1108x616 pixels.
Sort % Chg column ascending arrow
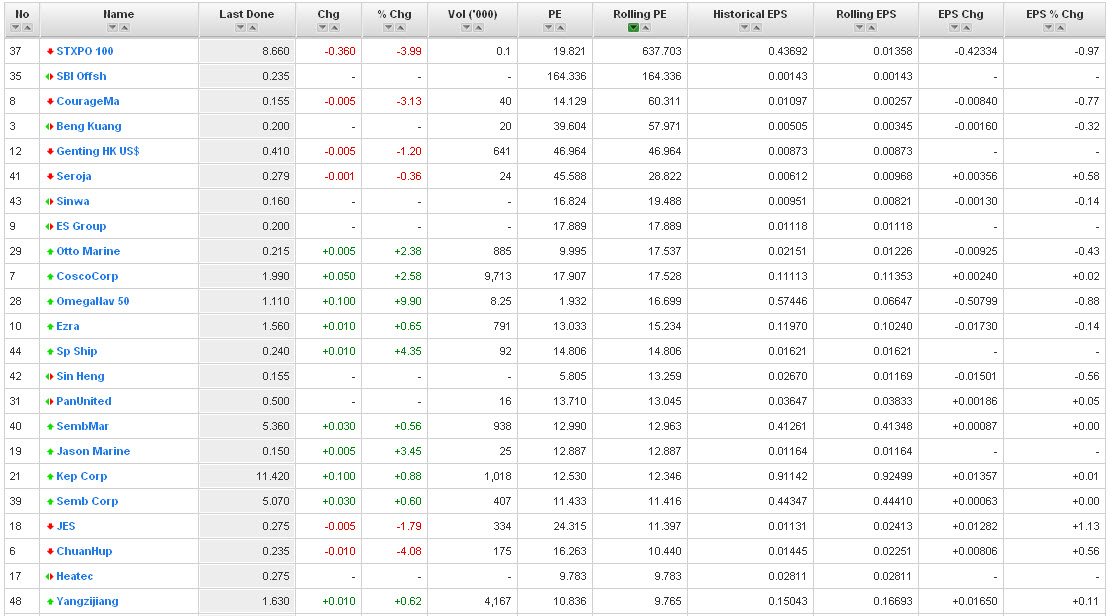coord(400,28)
